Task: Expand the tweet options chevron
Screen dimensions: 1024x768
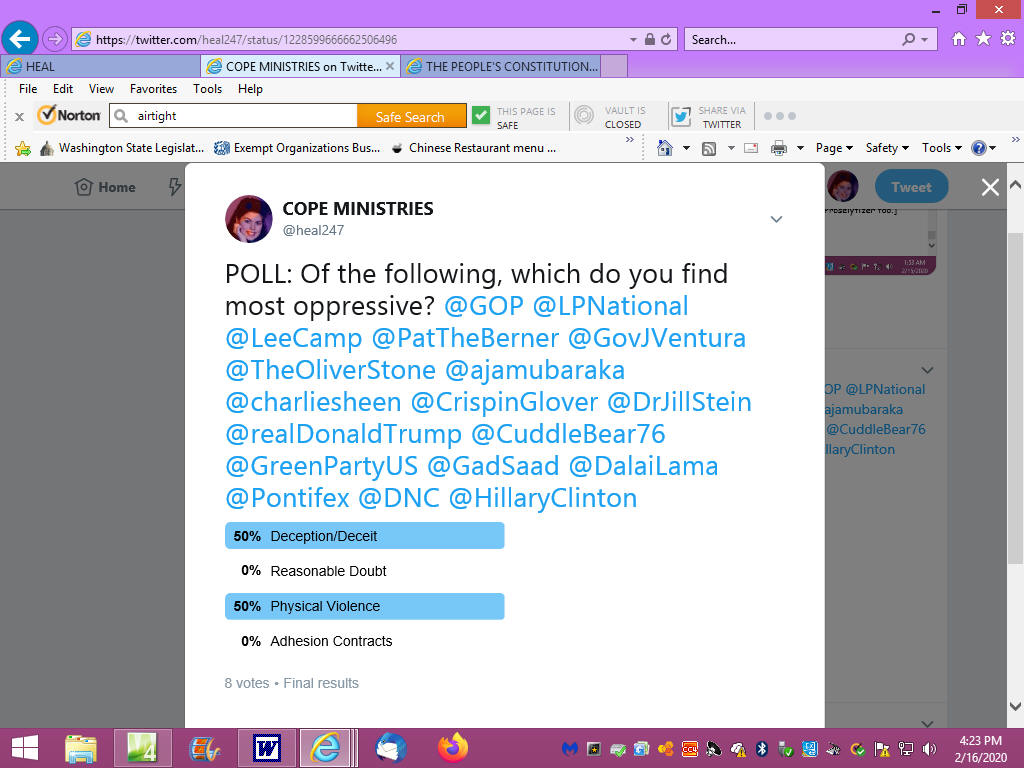Action: [776, 219]
